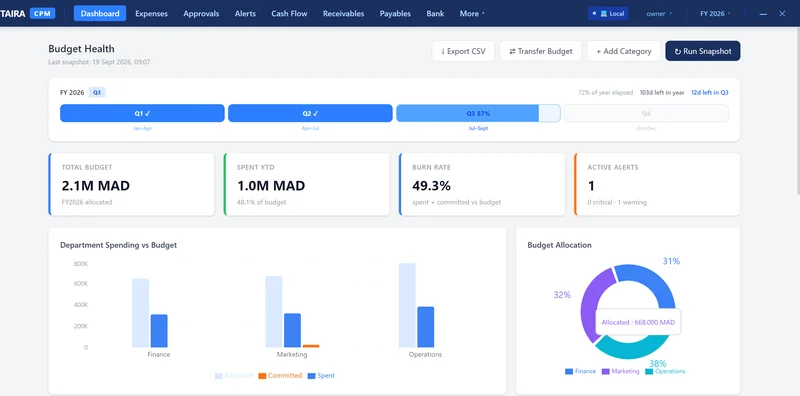Open the Total Budget card

[132, 184]
